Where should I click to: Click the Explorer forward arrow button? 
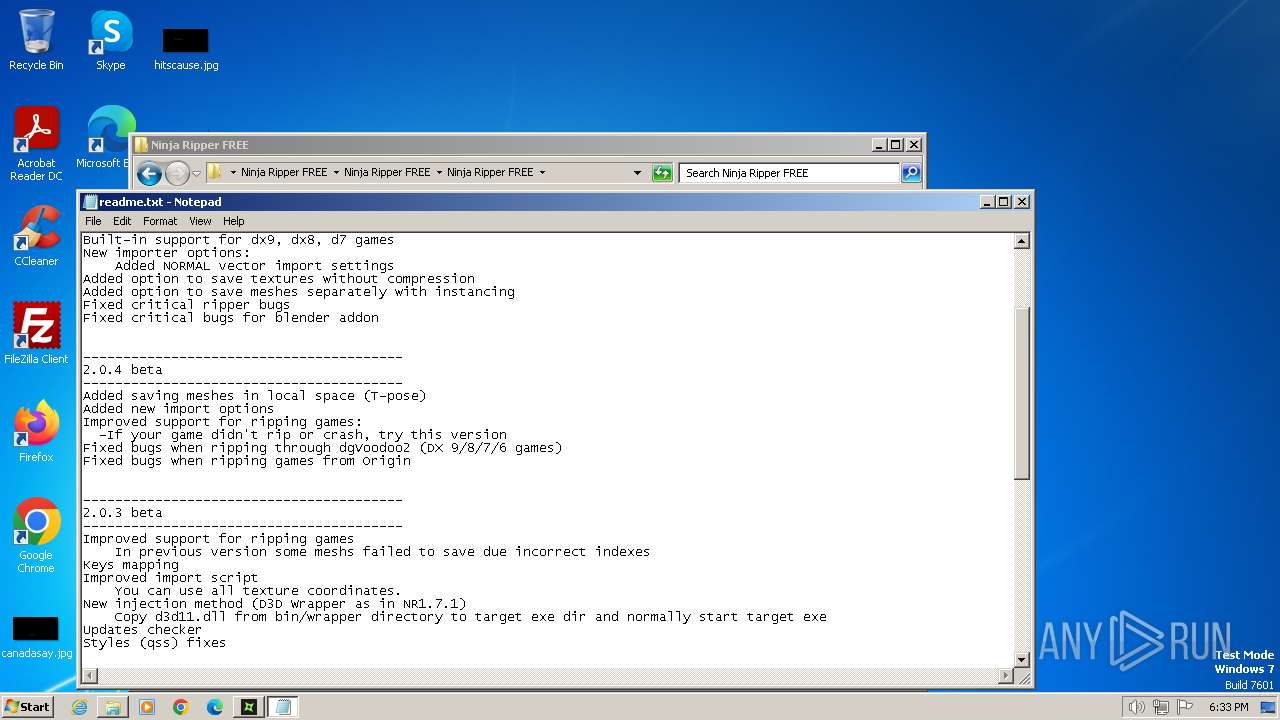pyautogui.click(x=177, y=173)
